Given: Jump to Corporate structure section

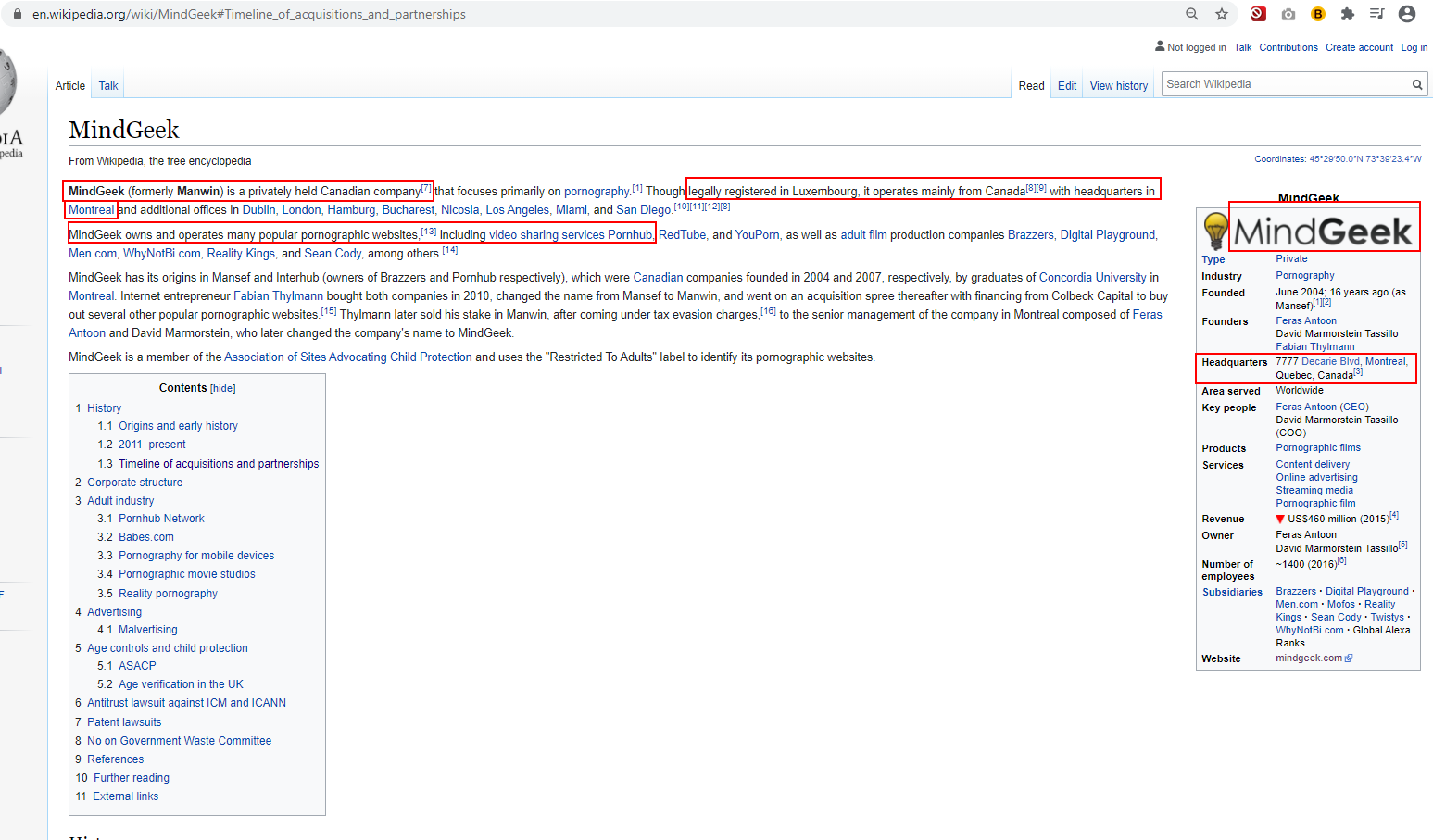Looking at the screenshot, I should click(x=134, y=483).
